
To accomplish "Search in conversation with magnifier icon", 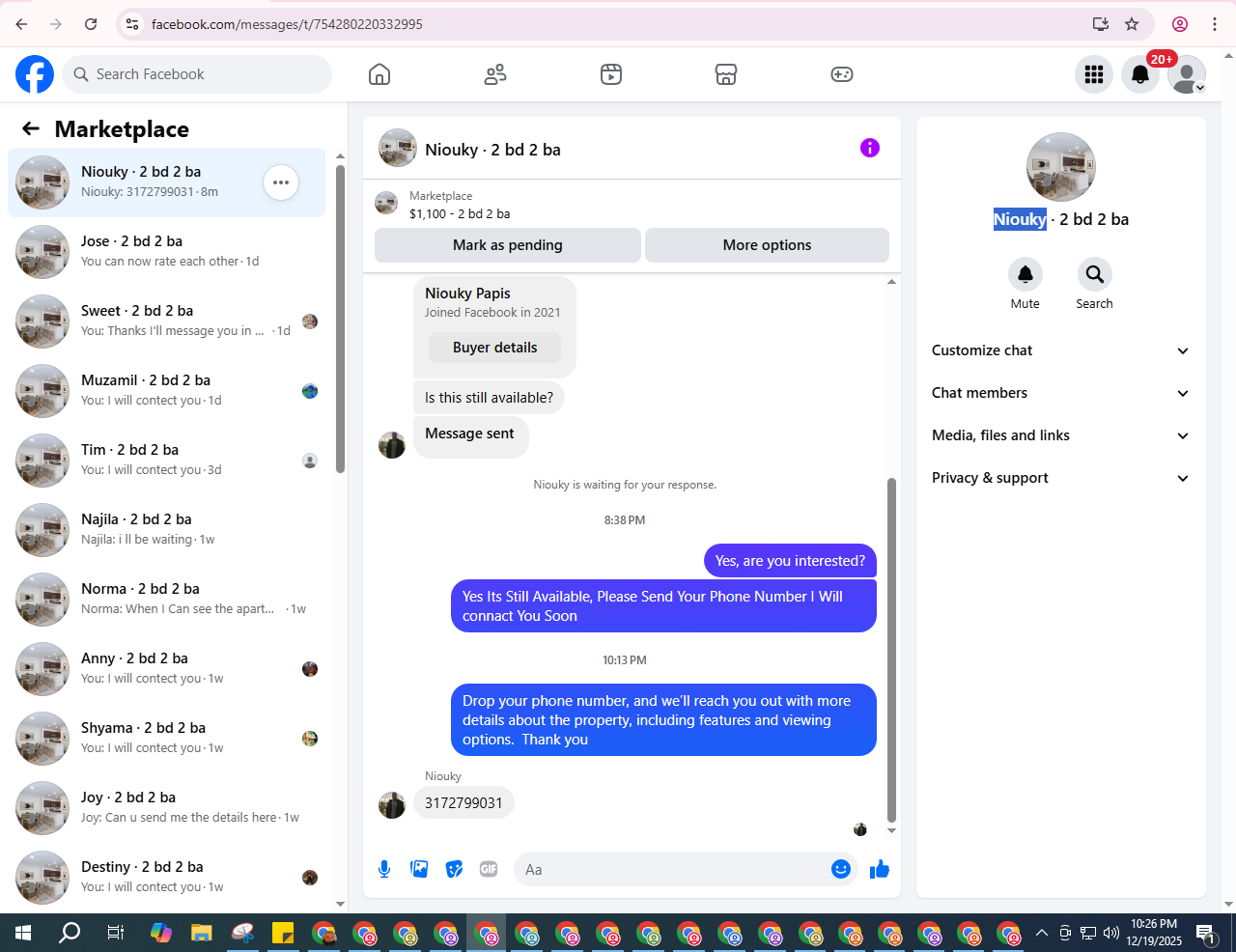I will click(1095, 274).
